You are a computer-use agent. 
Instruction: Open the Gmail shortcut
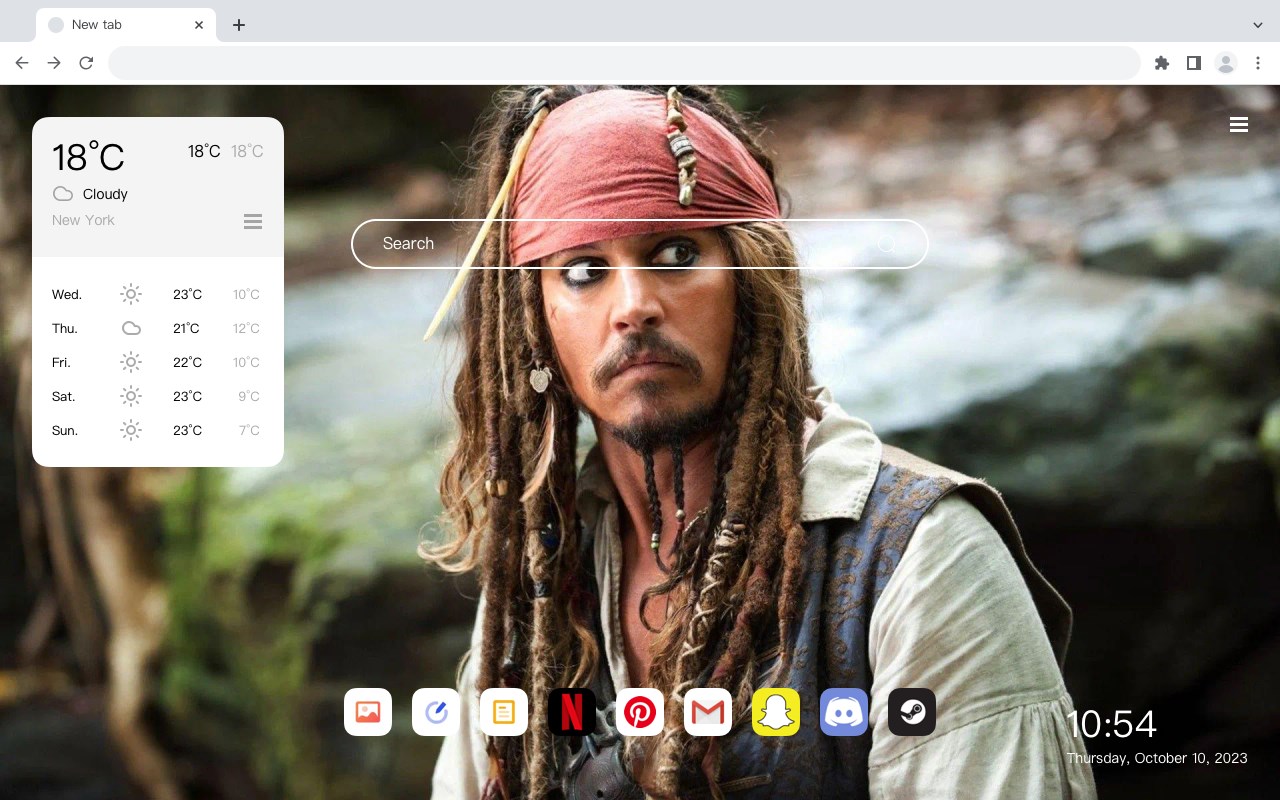(x=708, y=712)
